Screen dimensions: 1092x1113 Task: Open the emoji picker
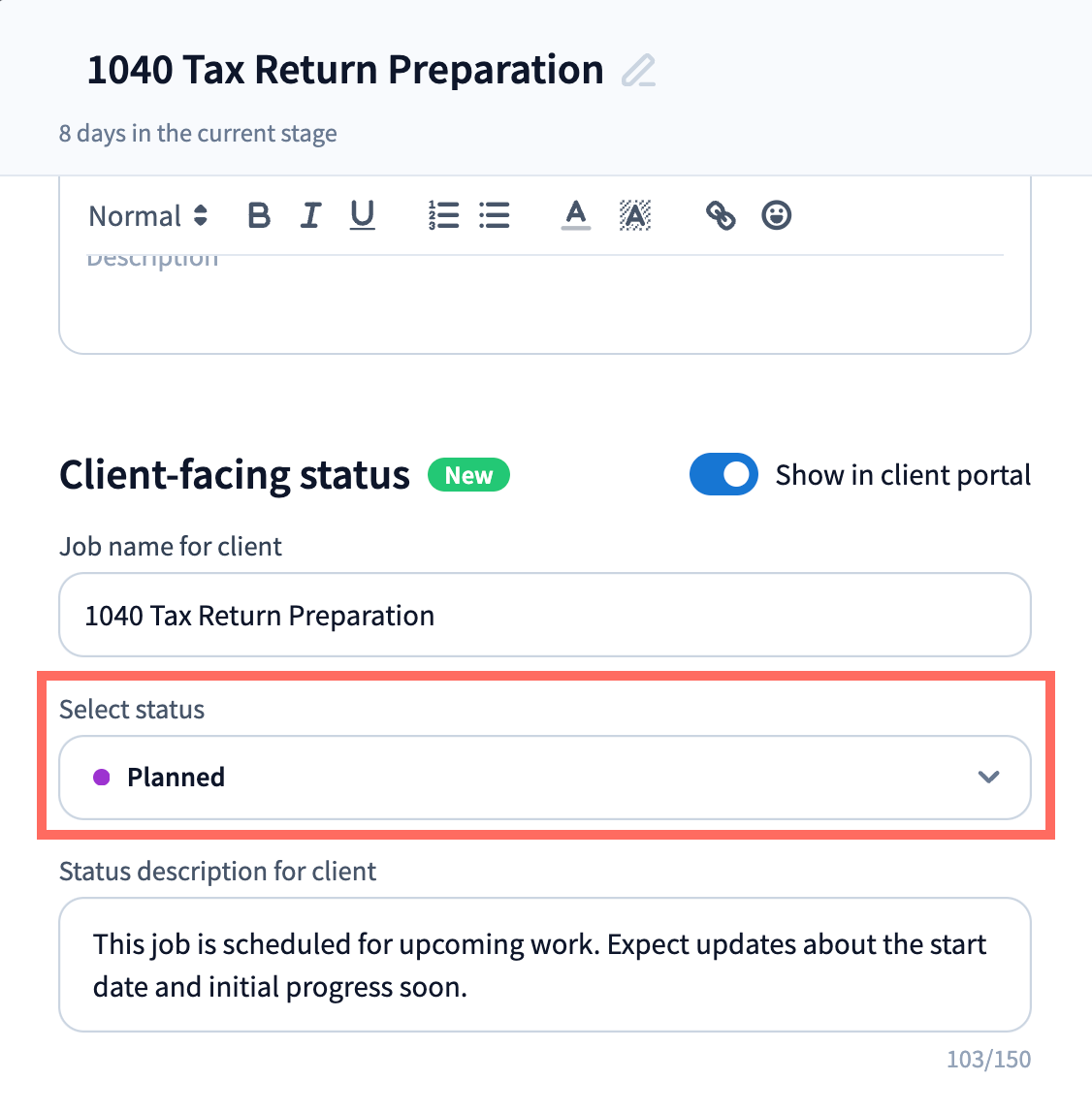click(x=777, y=215)
